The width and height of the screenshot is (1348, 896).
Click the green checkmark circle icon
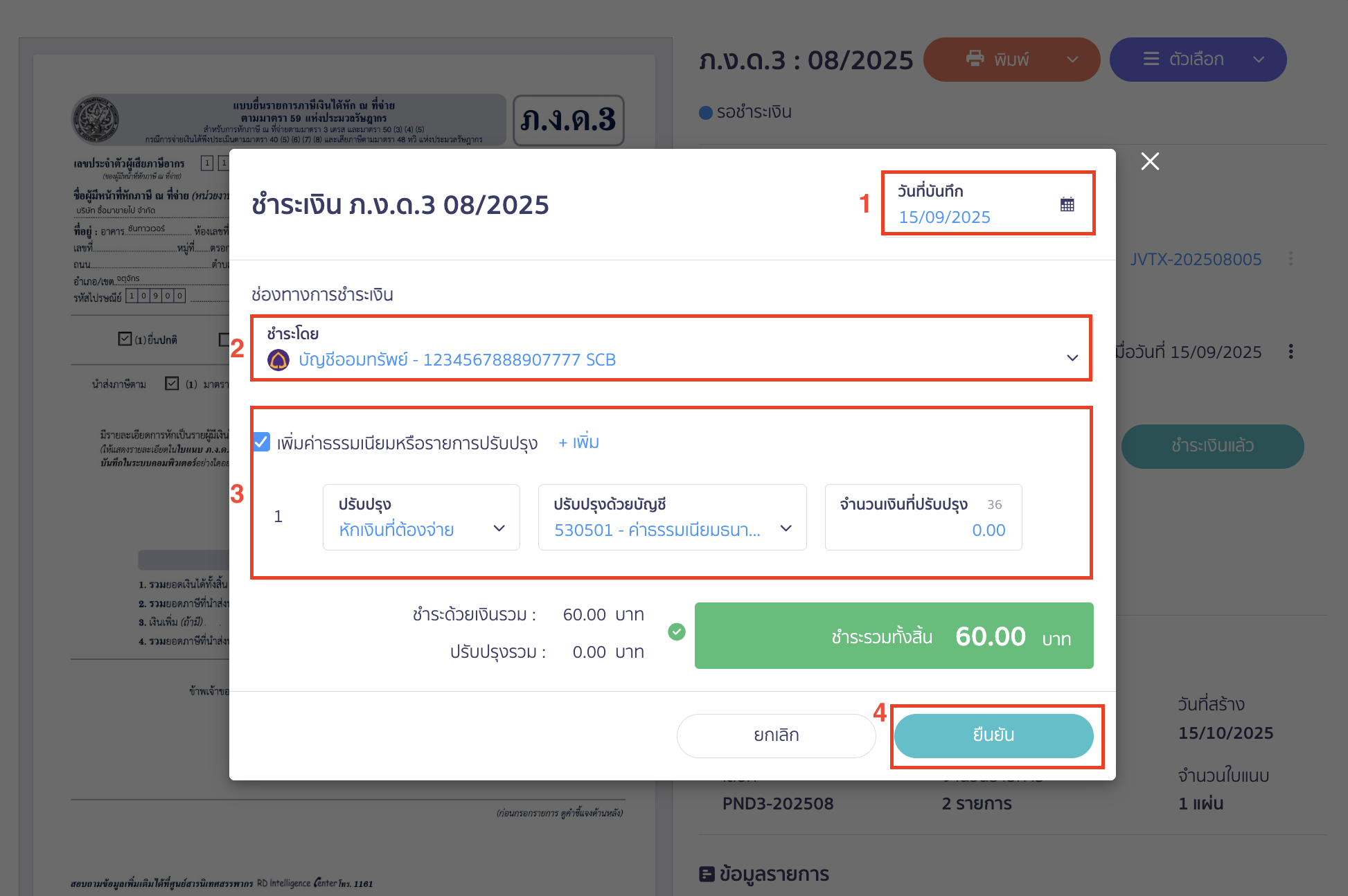tap(677, 631)
